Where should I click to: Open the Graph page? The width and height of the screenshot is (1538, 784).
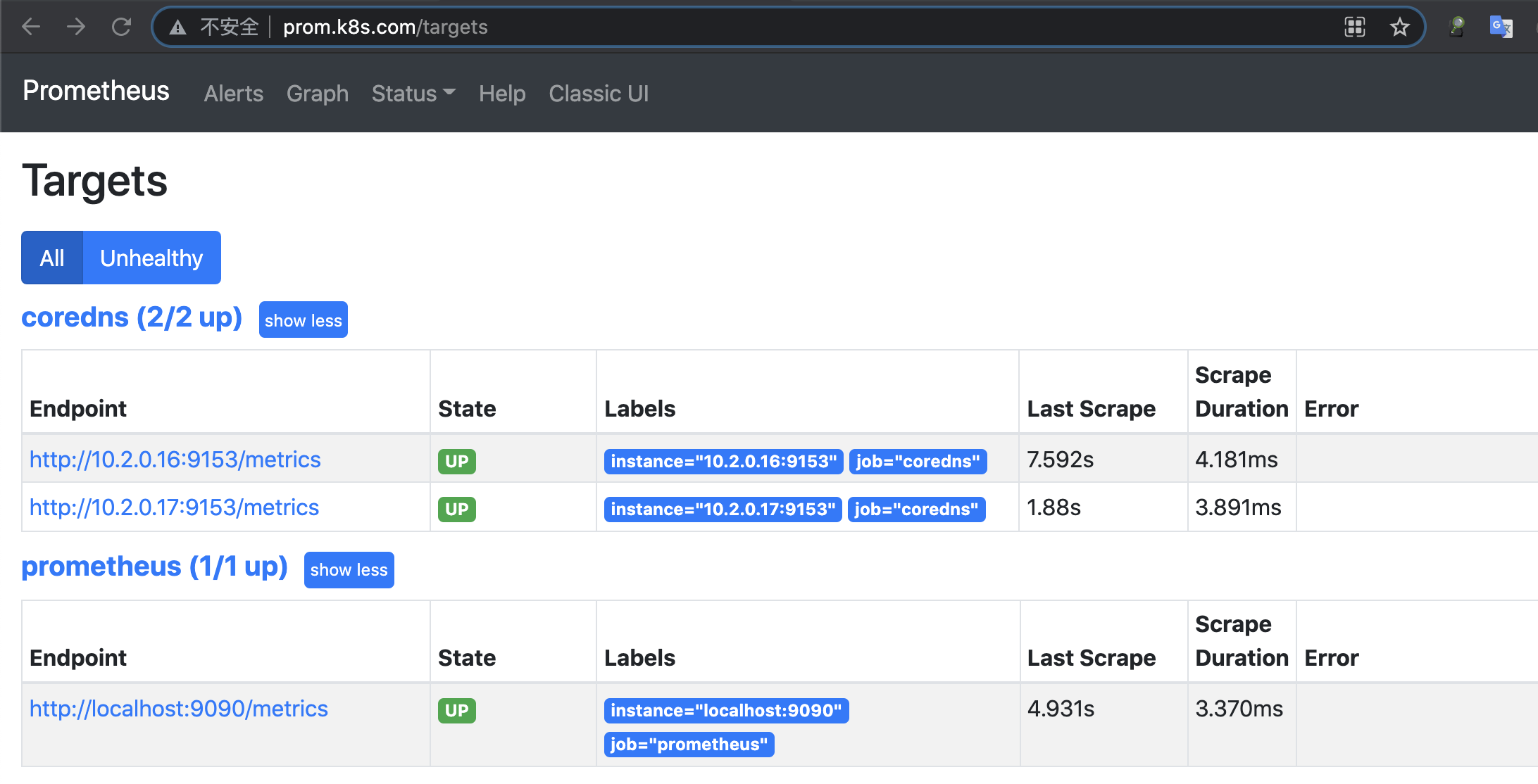click(x=318, y=94)
